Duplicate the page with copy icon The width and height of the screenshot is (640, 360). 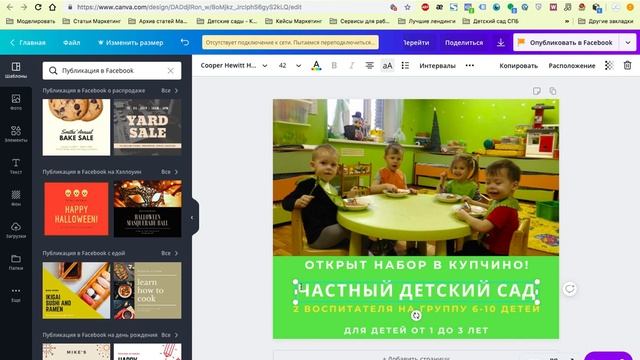(x=553, y=91)
